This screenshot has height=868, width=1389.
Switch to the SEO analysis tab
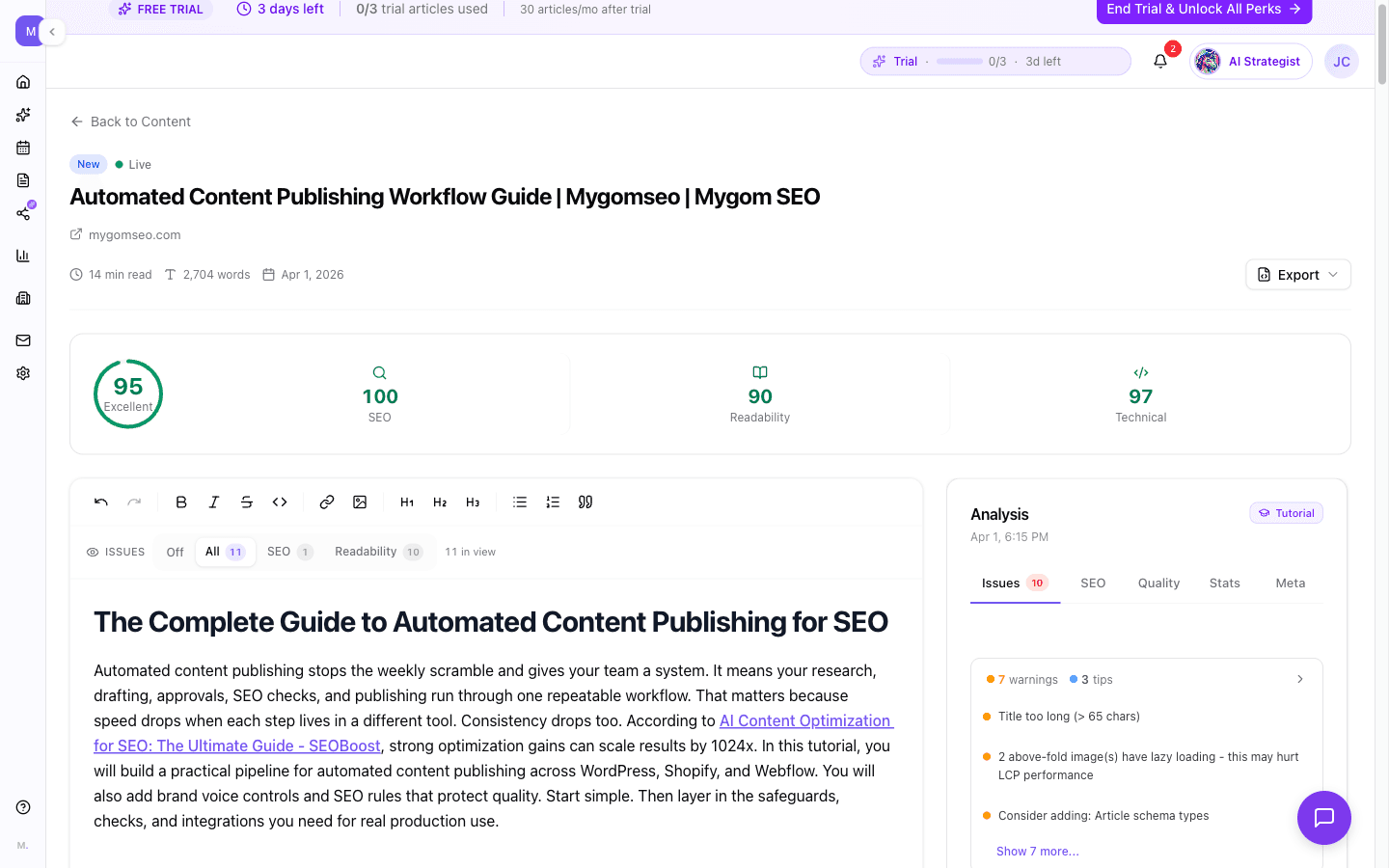click(1093, 583)
